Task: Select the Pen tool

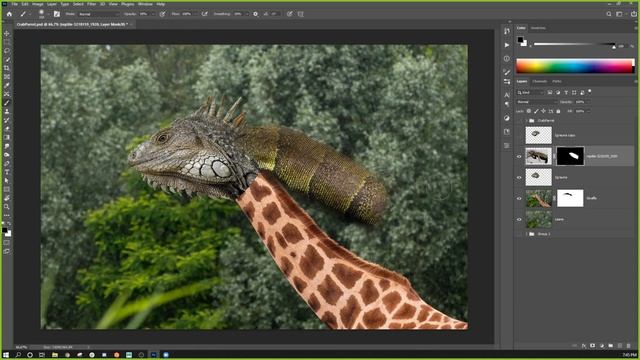Action: (7, 163)
